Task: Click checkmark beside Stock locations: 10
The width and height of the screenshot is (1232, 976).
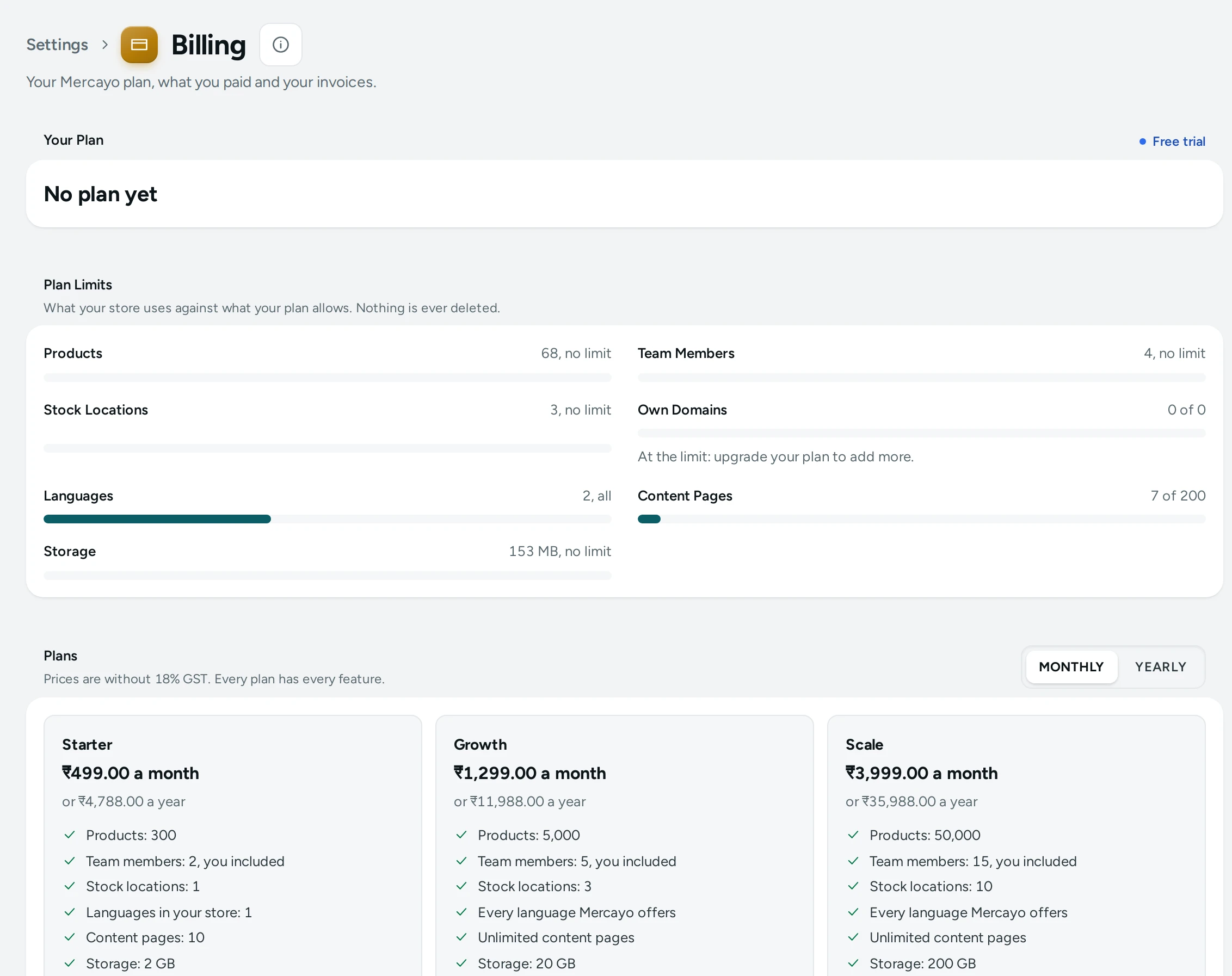Action: 853,886
